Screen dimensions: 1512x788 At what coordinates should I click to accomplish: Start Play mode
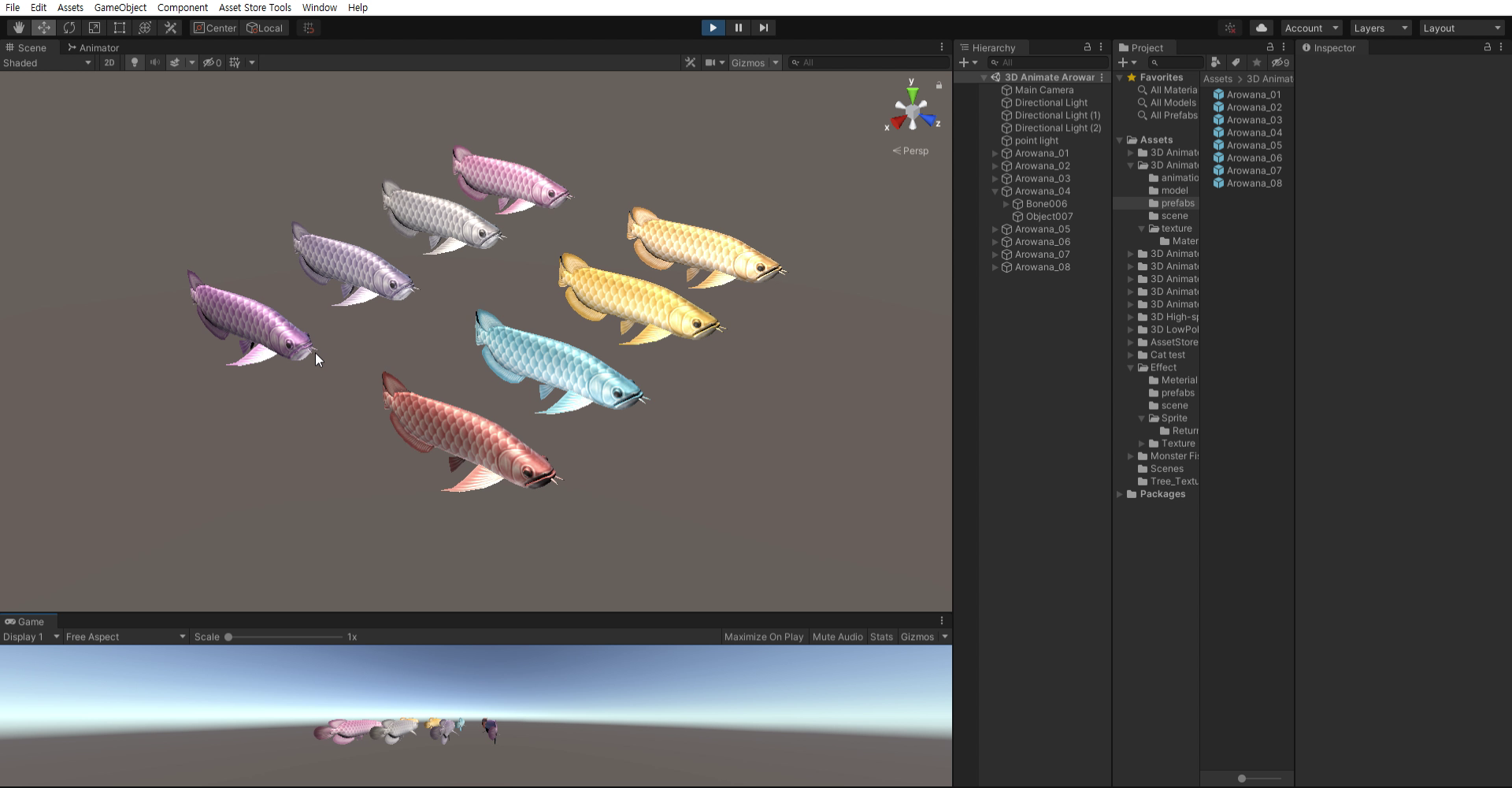pos(713,28)
